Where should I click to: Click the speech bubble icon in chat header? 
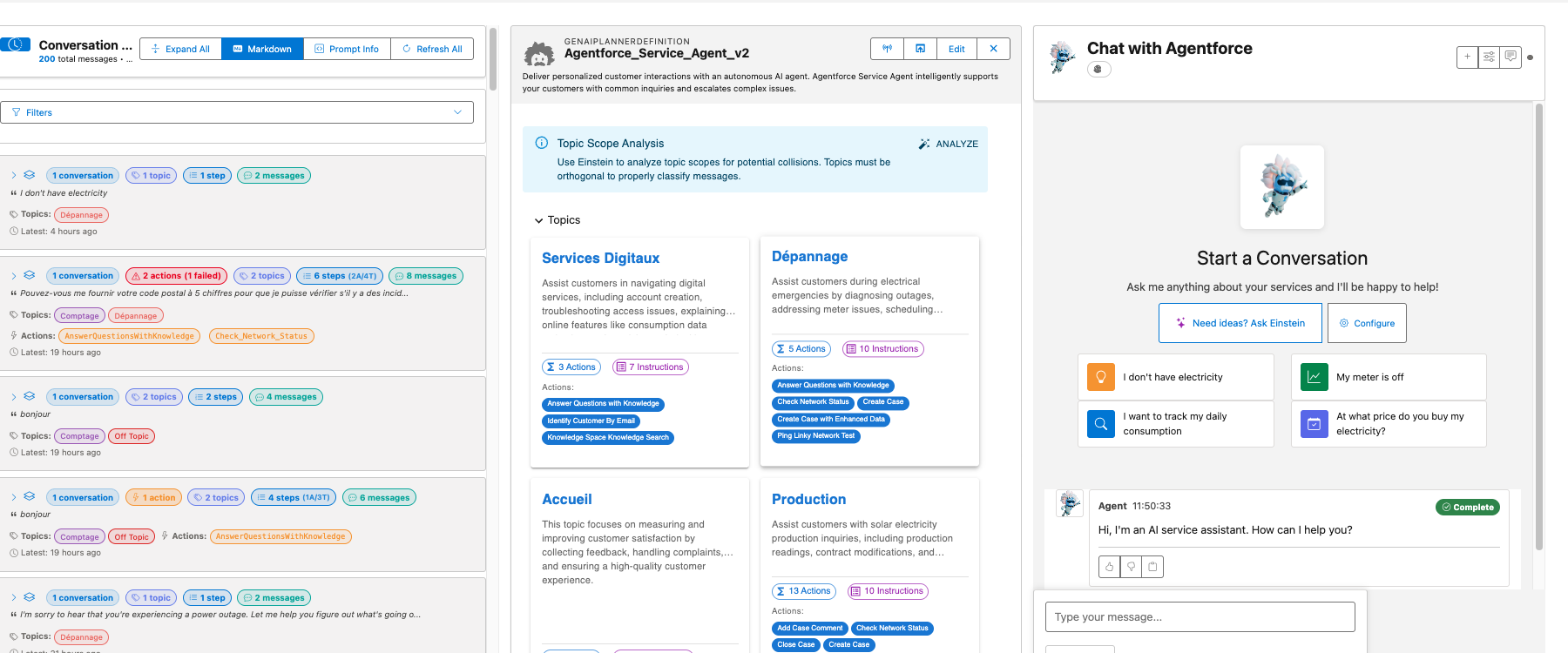click(x=1511, y=57)
